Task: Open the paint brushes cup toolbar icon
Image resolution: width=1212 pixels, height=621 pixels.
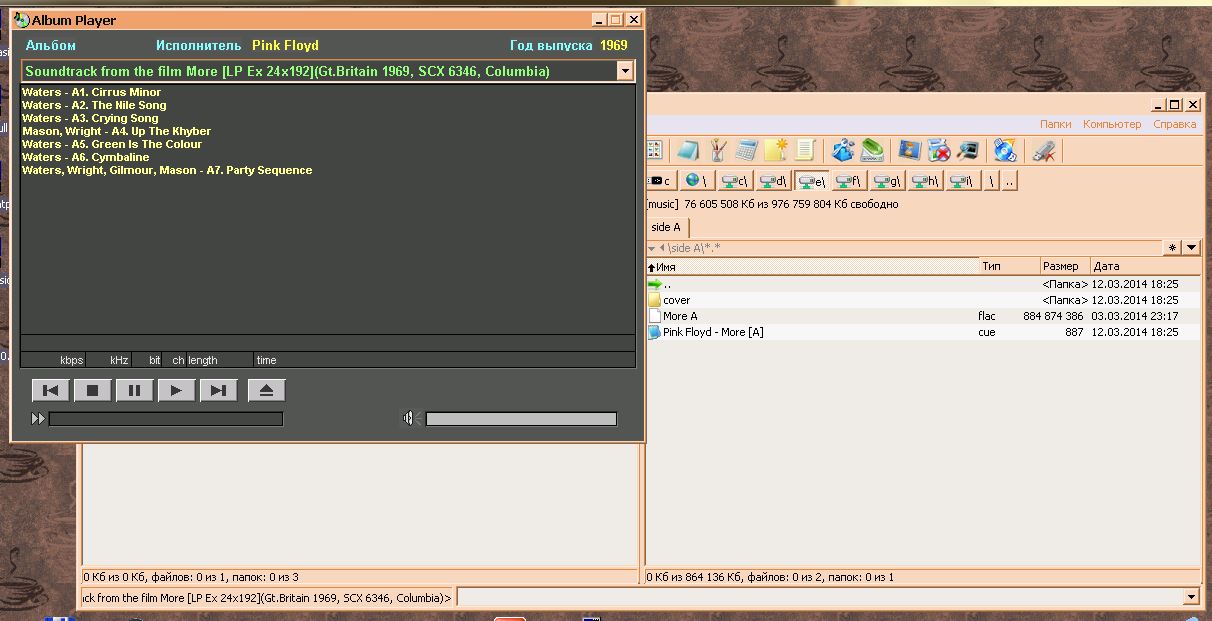Action: (x=717, y=150)
